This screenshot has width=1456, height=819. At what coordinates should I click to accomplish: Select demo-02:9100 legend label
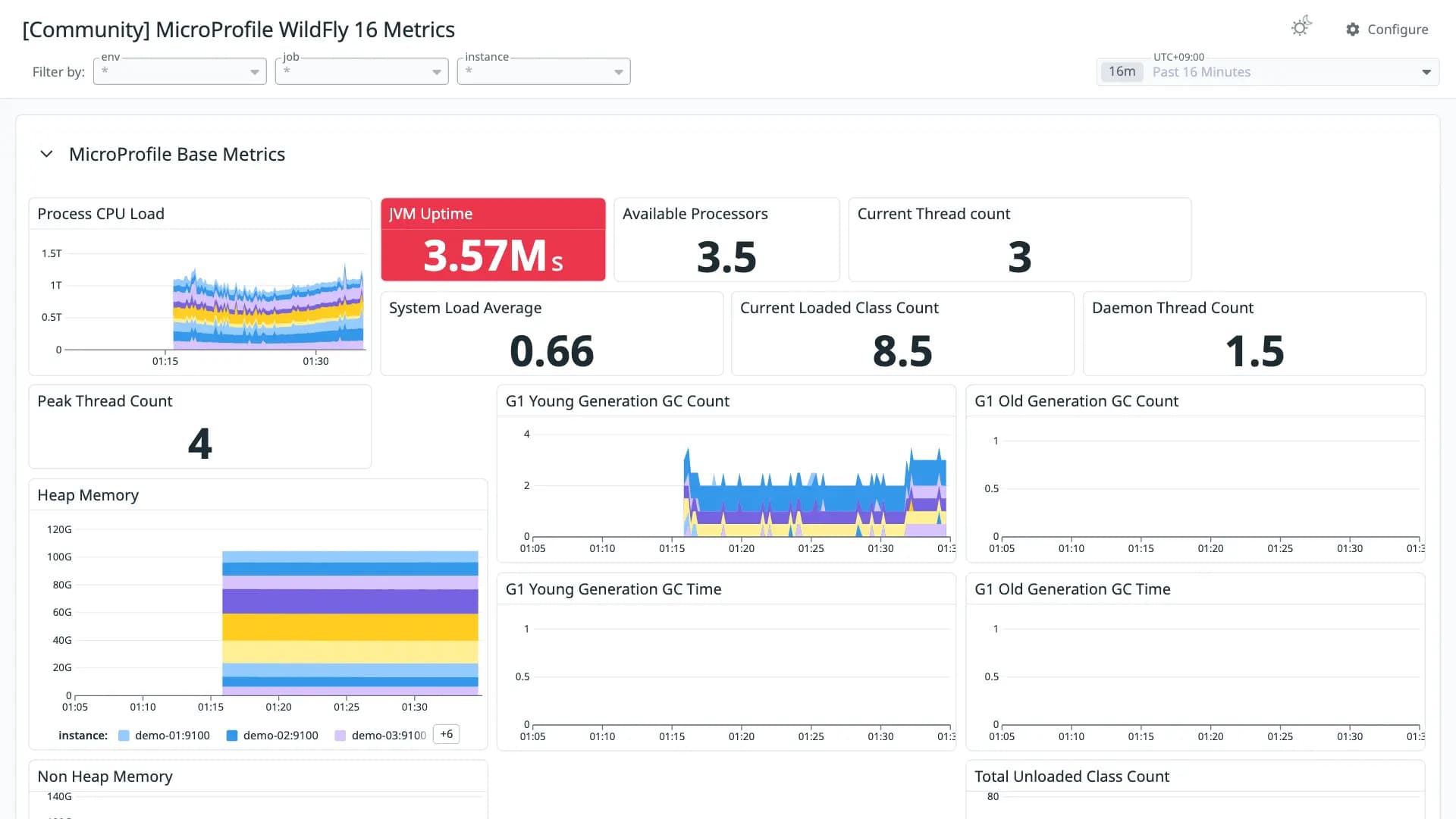click(281, 736)
